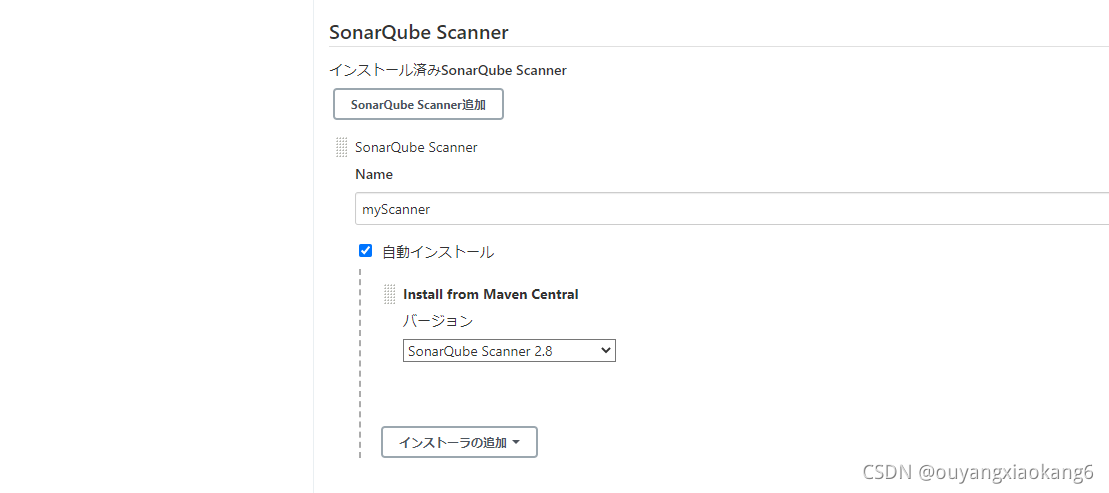Click the small caret on インストーラの追加

click(x=516, y=443)
